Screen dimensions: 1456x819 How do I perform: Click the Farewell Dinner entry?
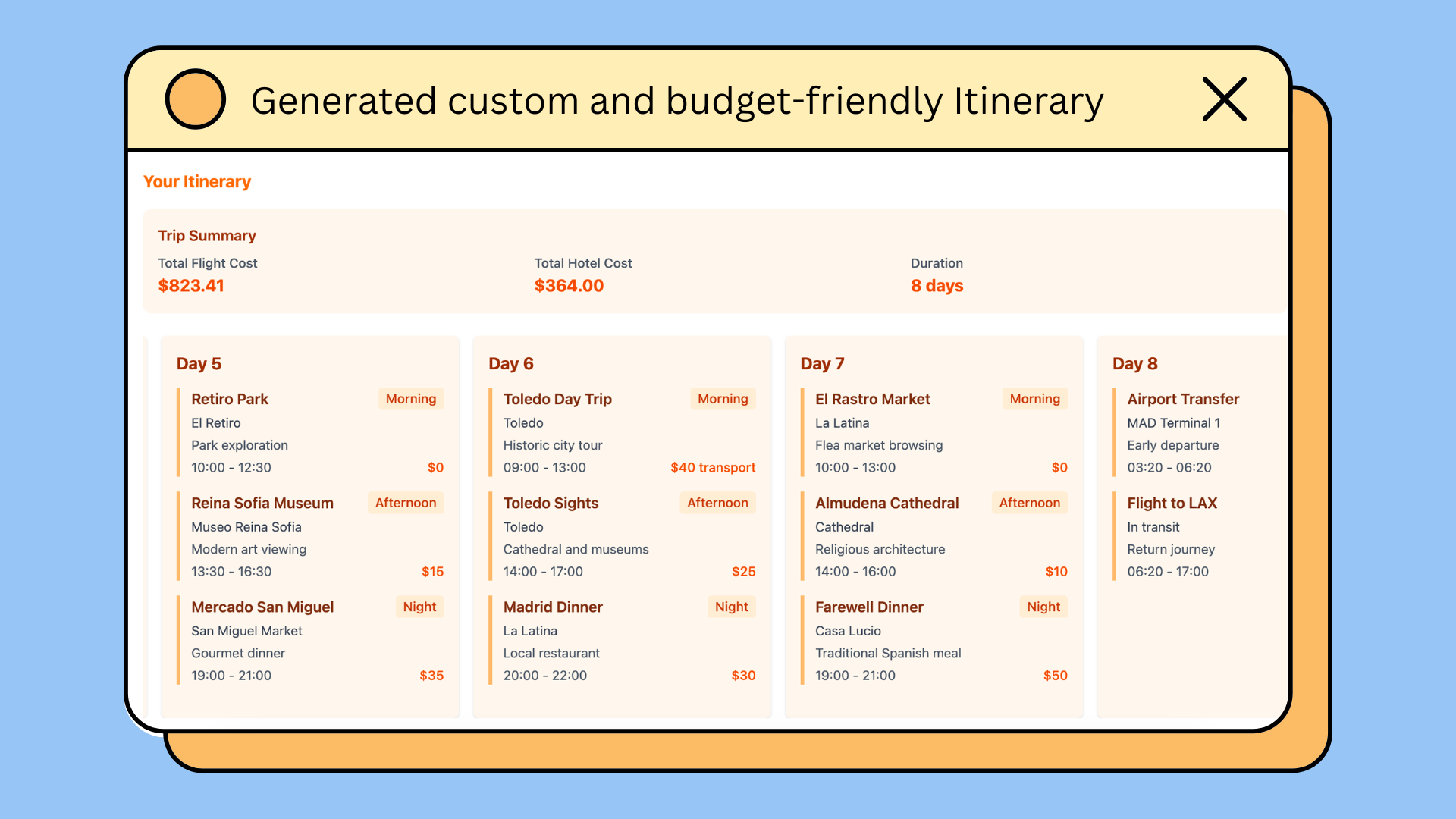click(x=869, y=607)
